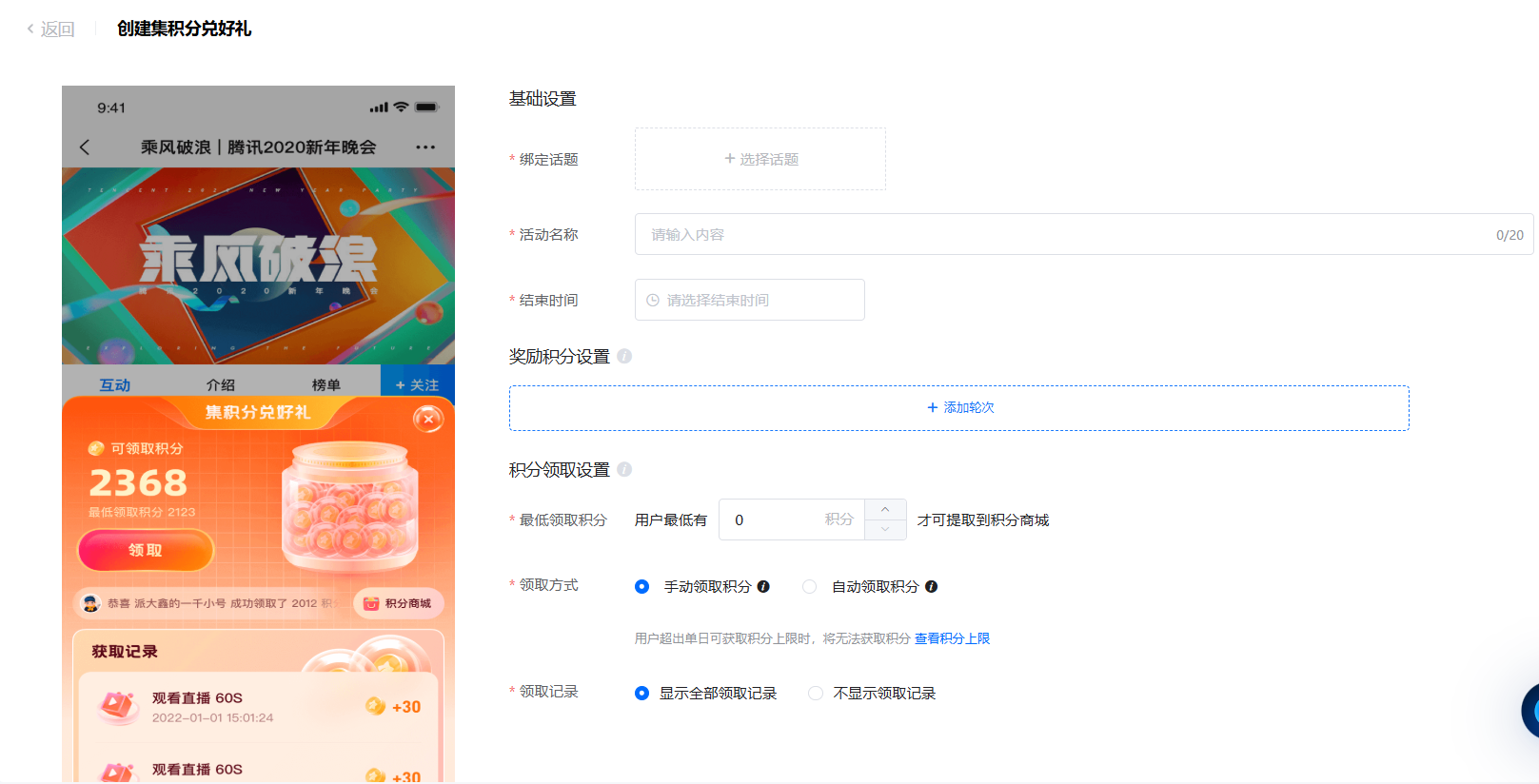The image size is (1539, 784).
Task: Click the info icon next to 积分领取设置
Action: tap(624, 469)
